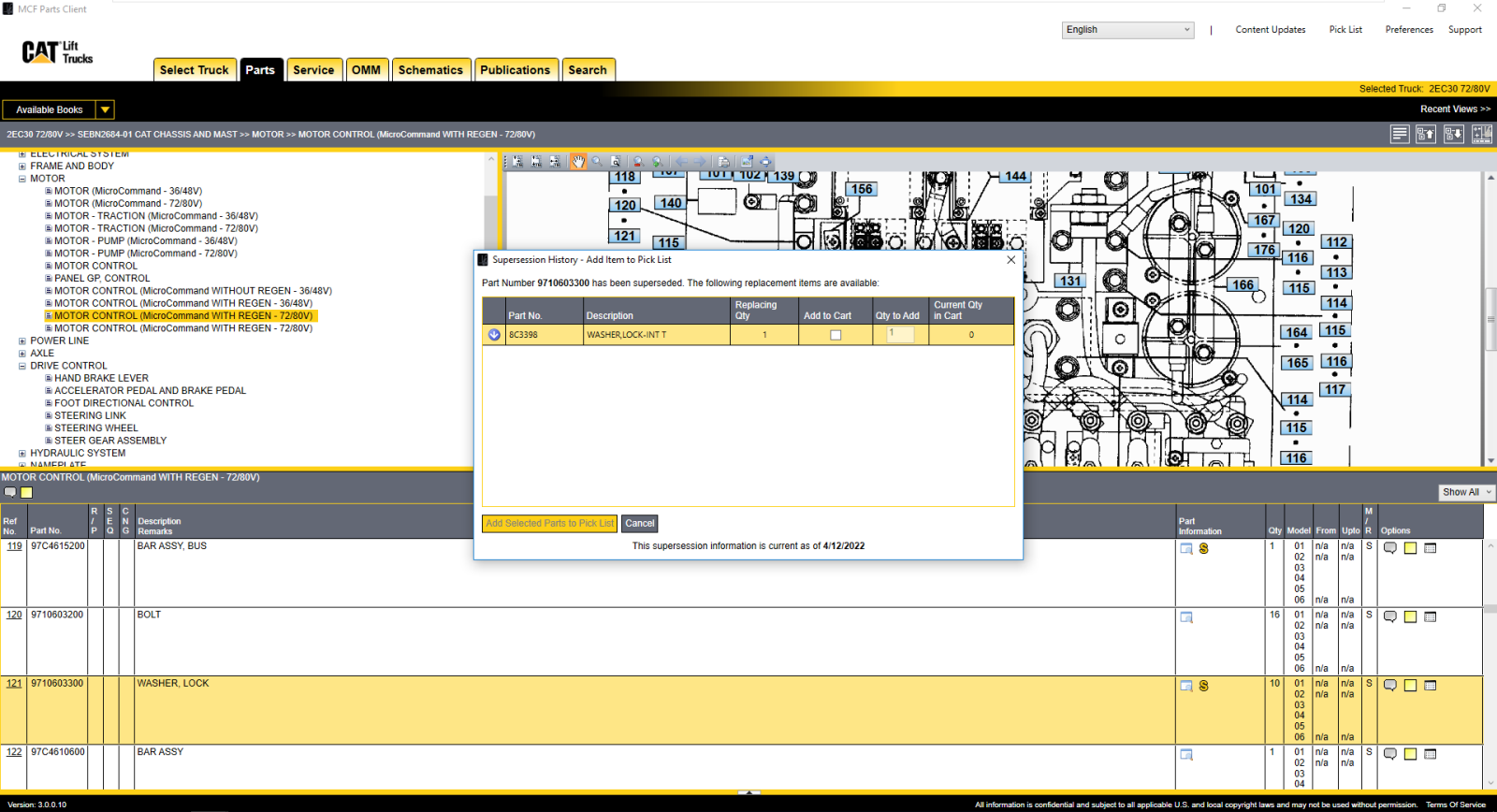Image resolution: width=1497 pixels, height=812 pixels.
Task: Click the list-only layout icon at top right
Action: pyautogui.click(x=1400, y=134)
